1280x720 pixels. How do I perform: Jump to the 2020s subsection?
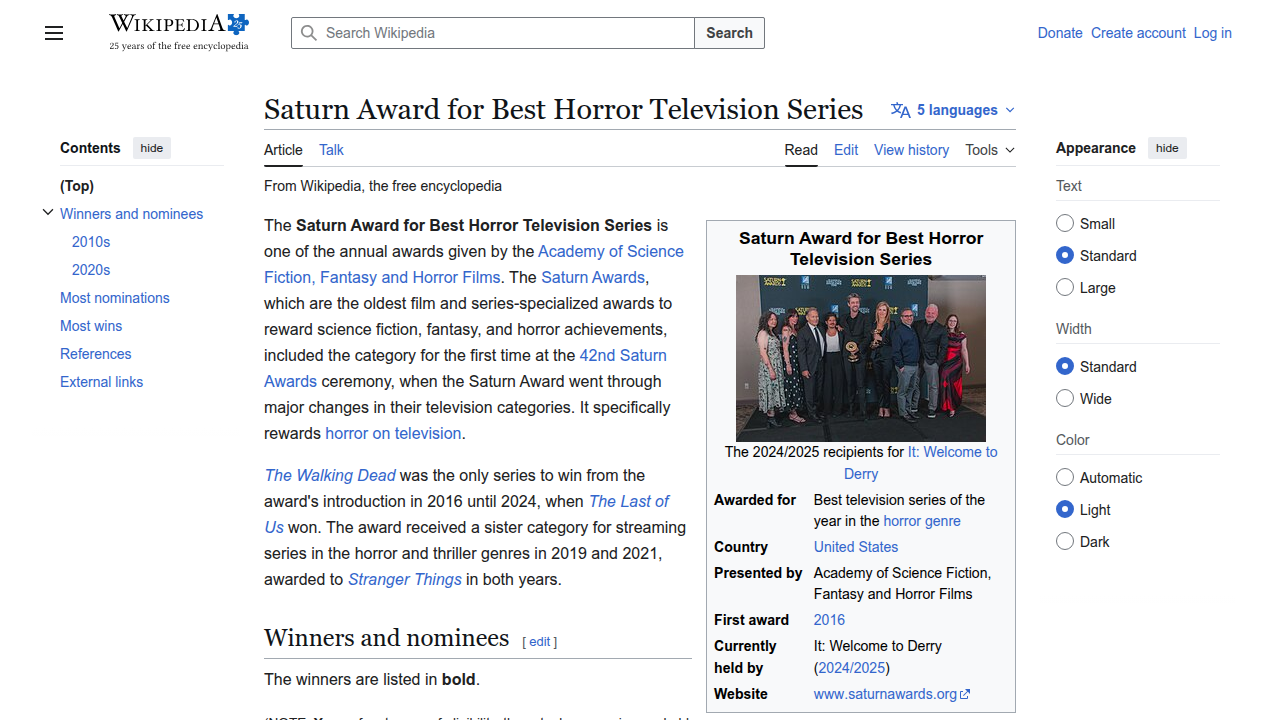click(91, 270)
